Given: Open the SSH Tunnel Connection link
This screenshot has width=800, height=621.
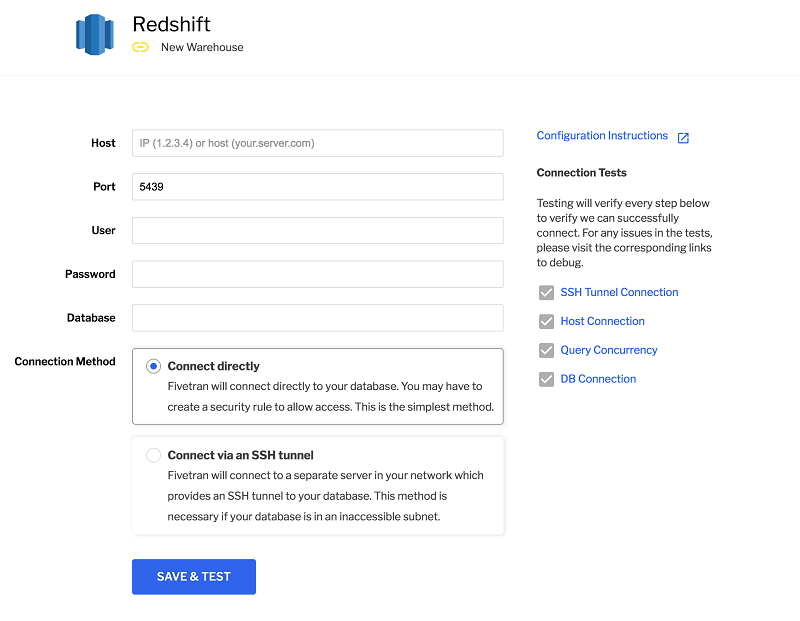Looking at the screenshot, I should [x=619, y=292].
